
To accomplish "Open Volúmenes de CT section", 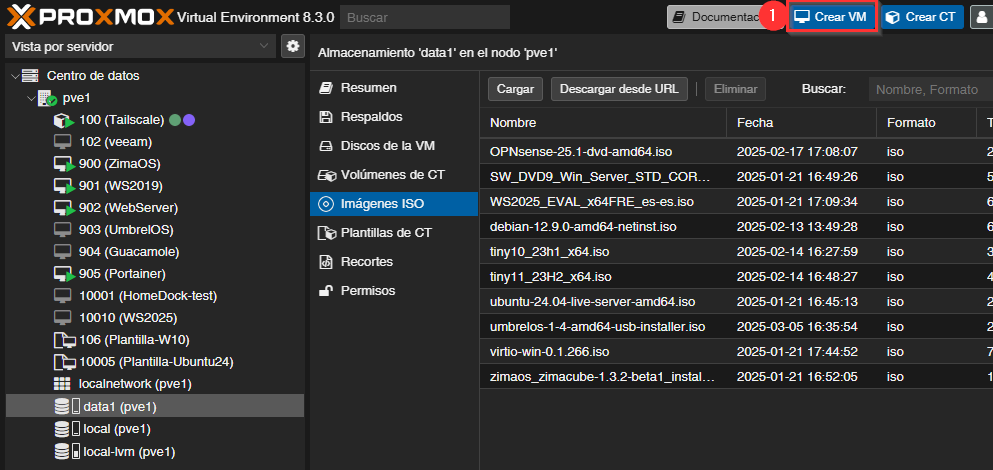I will (x=393, y=174).
